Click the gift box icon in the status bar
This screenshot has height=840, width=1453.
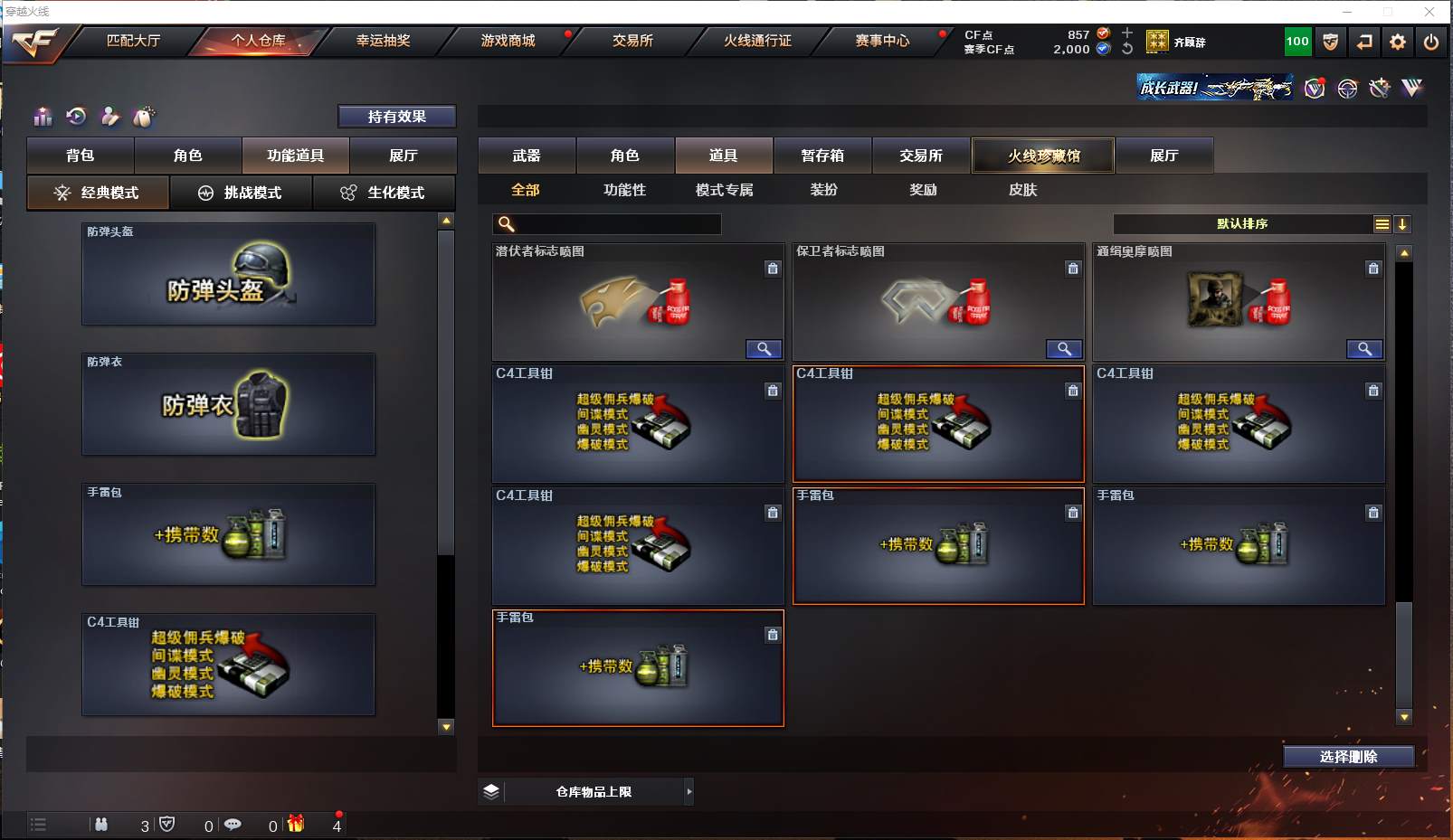coord(296,824)
